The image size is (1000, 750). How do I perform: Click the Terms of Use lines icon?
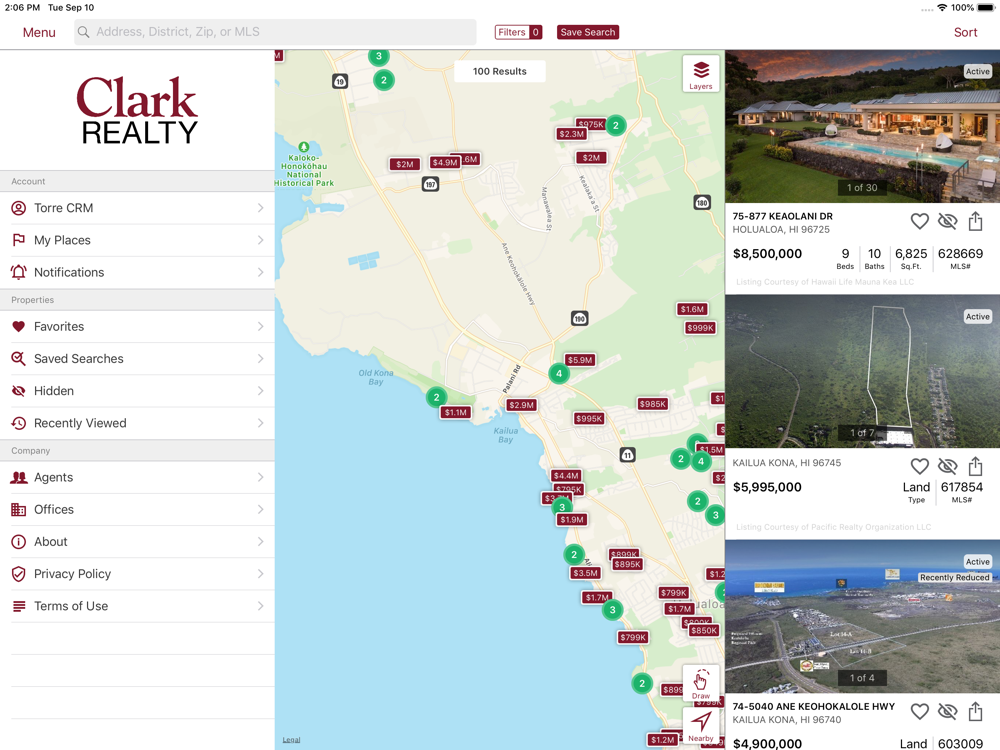(19, 606)
